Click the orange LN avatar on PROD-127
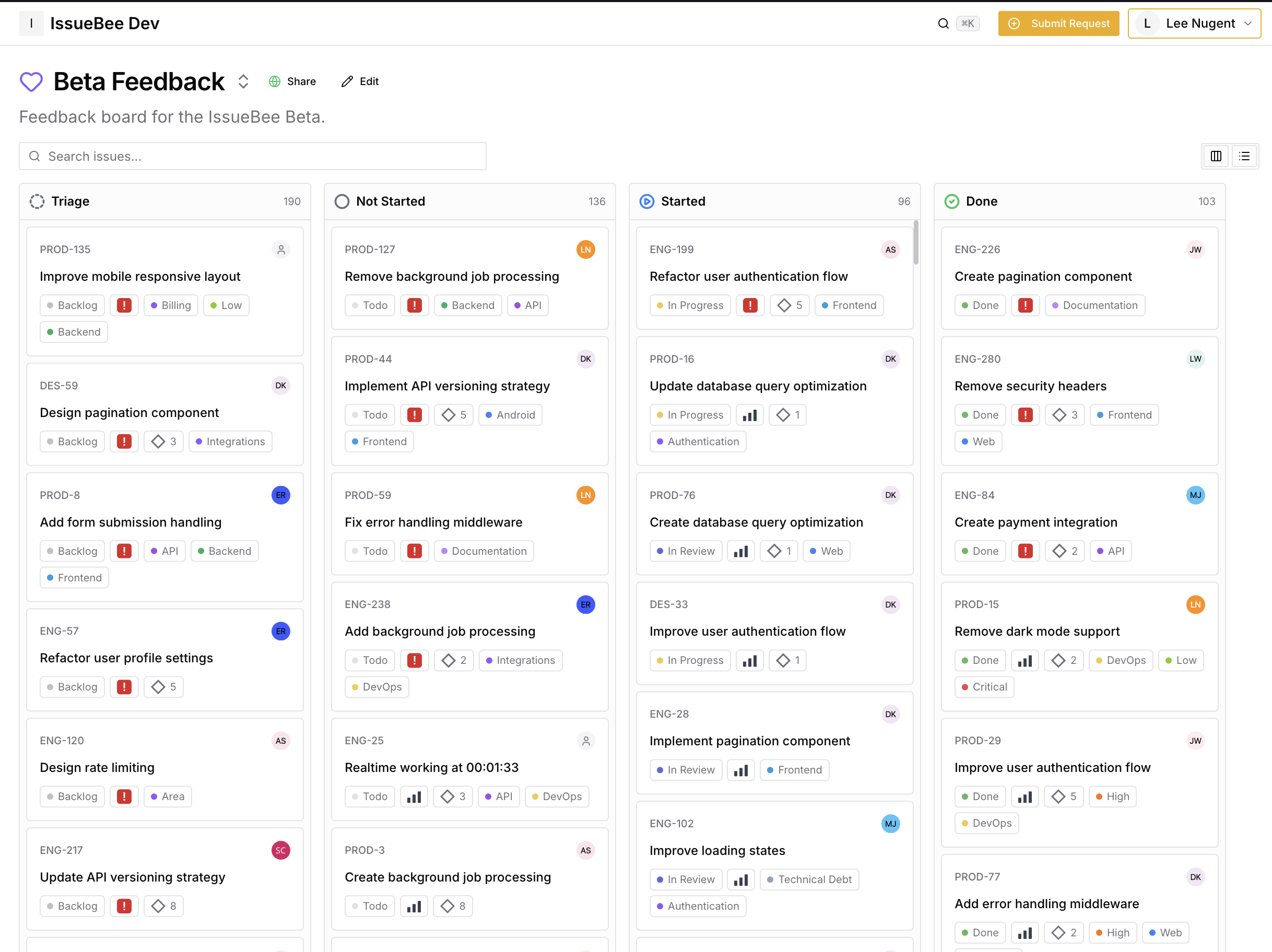This screenshot has width=1272, height=952. [x=585, y=249]
